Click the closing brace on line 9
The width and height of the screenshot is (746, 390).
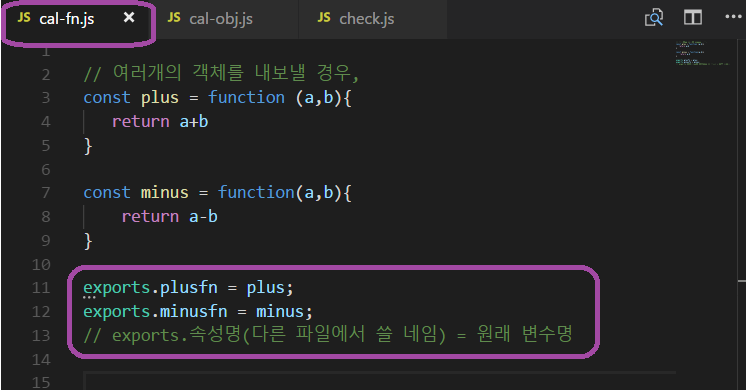pos(88,241)
